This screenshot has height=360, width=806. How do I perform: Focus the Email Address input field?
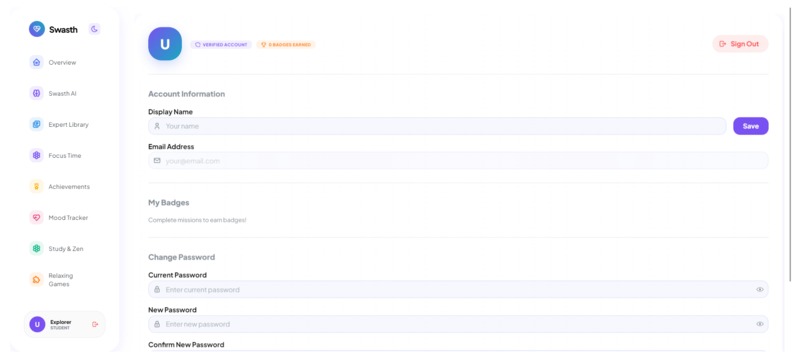[x=458, y=160]
